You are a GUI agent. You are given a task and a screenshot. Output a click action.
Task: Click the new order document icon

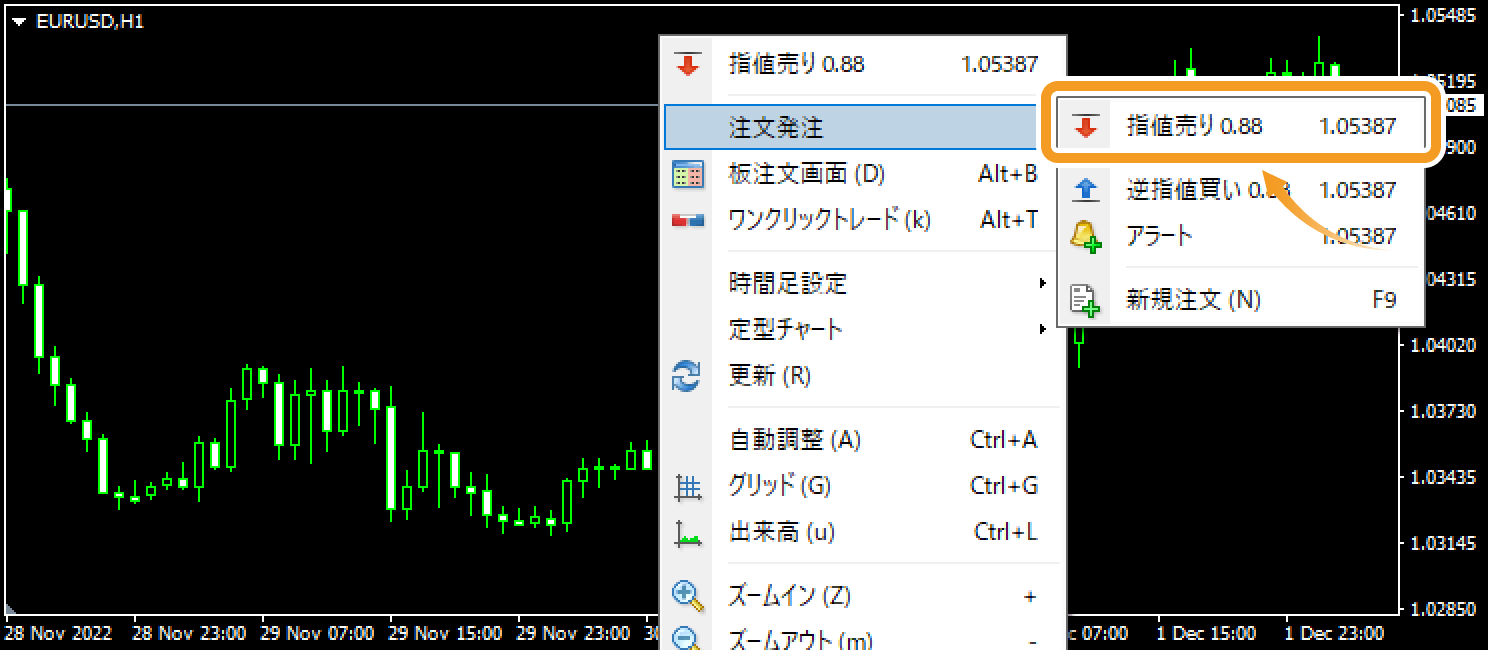pos(1085,300)
